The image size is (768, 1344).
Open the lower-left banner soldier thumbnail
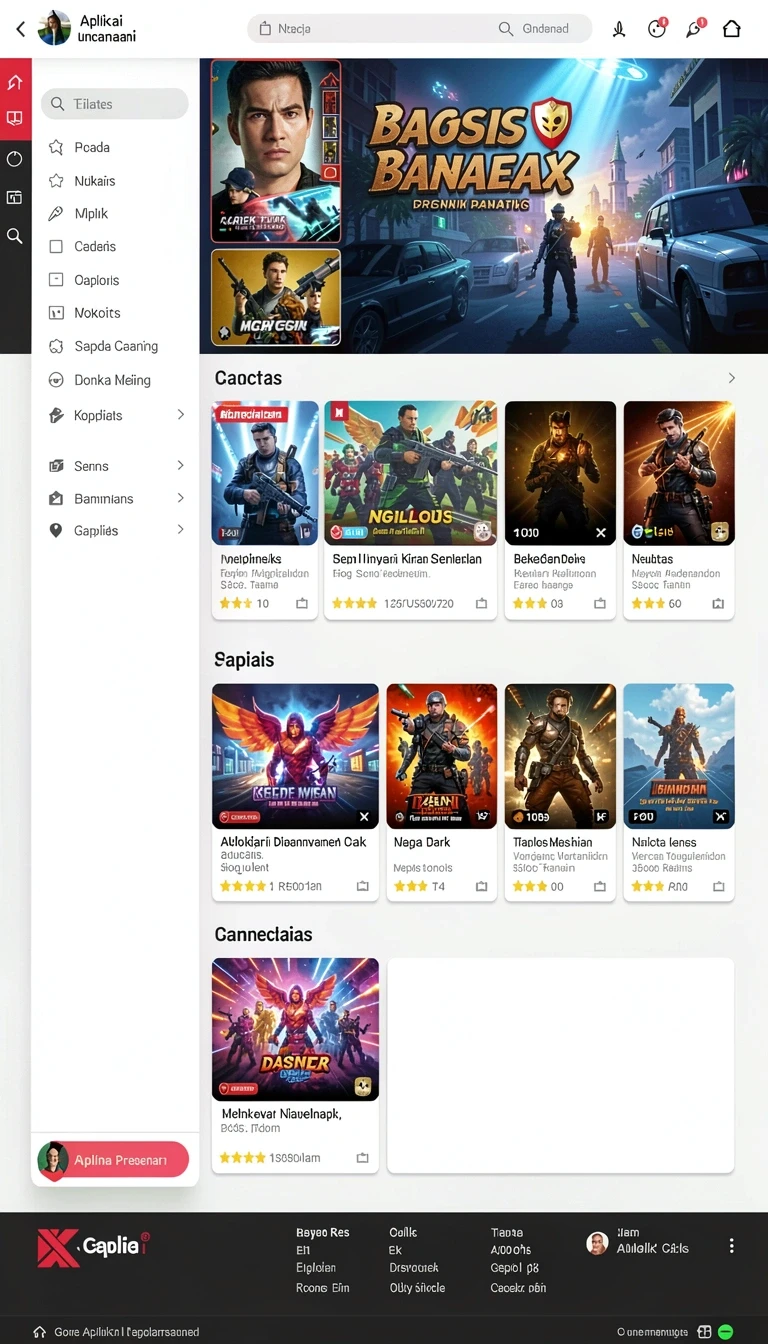276,298
